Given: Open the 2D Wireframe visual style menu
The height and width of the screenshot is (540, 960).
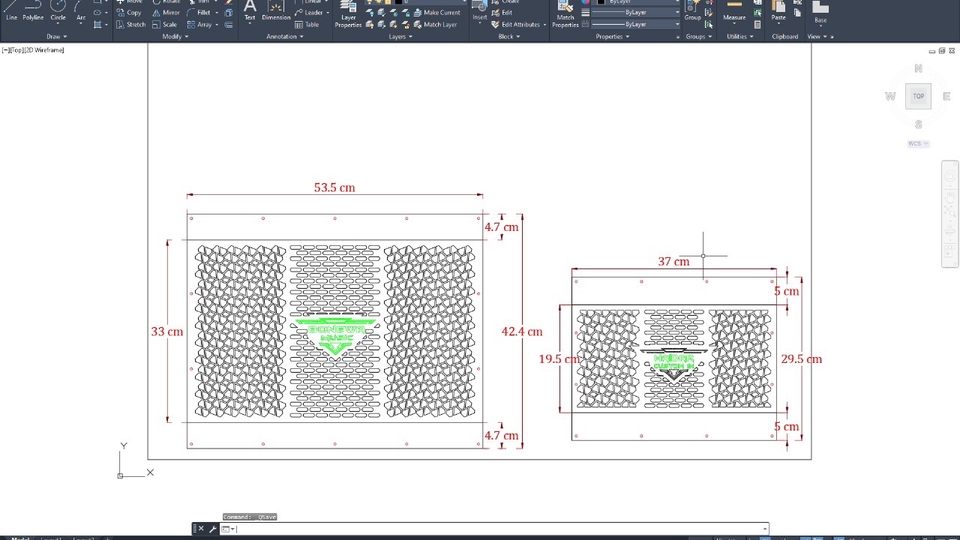Looking at the screenshot, I should coord(44,50).
